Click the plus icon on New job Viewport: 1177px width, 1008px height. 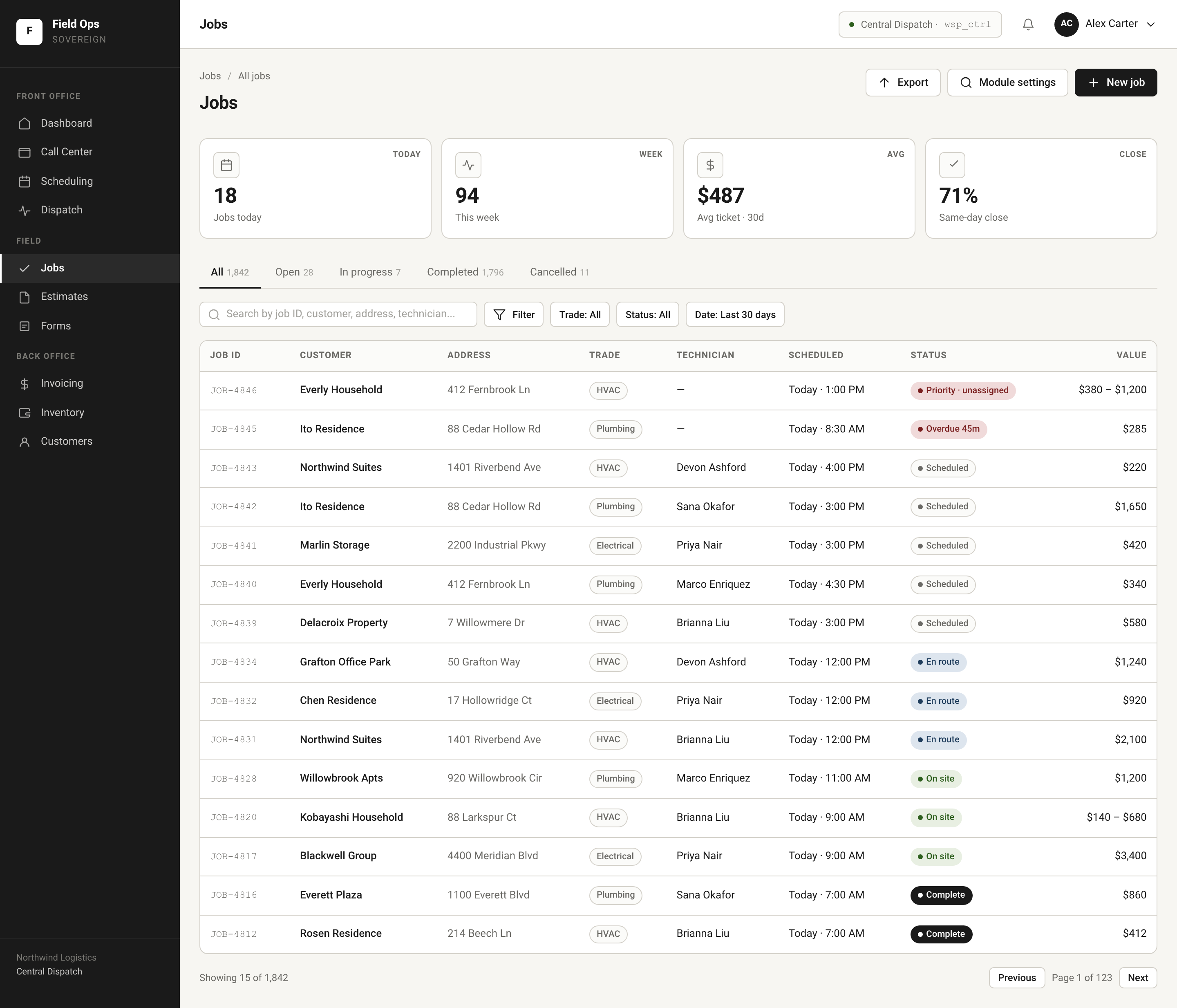coord(1094,83)
